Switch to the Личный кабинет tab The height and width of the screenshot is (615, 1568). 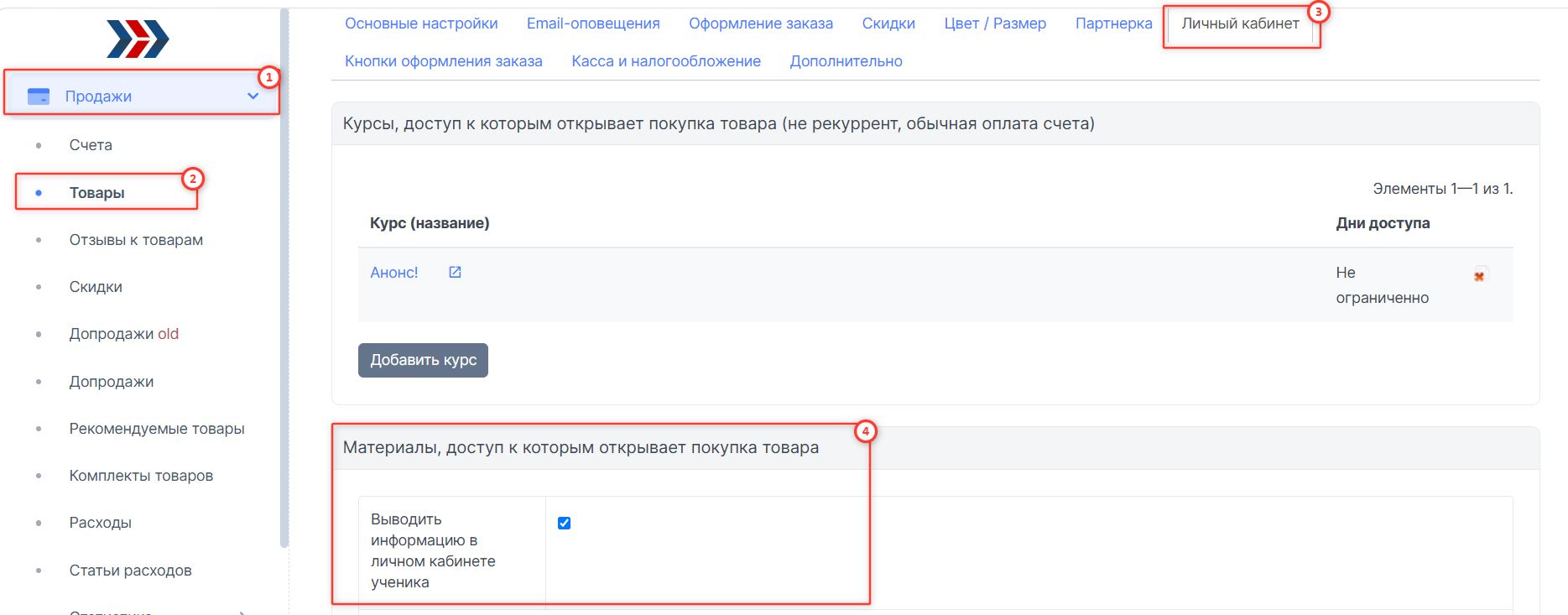[1240, 23]
